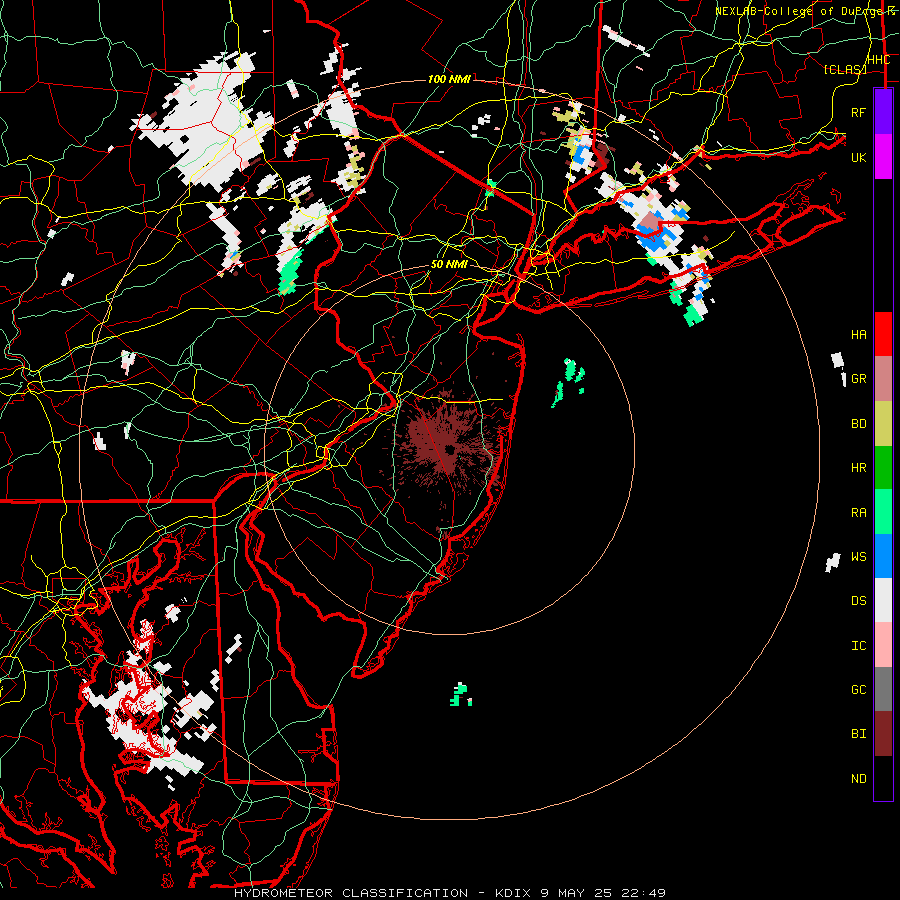
Task: Click the light pink IC ice crystals swatch
Action: point(883,645)
